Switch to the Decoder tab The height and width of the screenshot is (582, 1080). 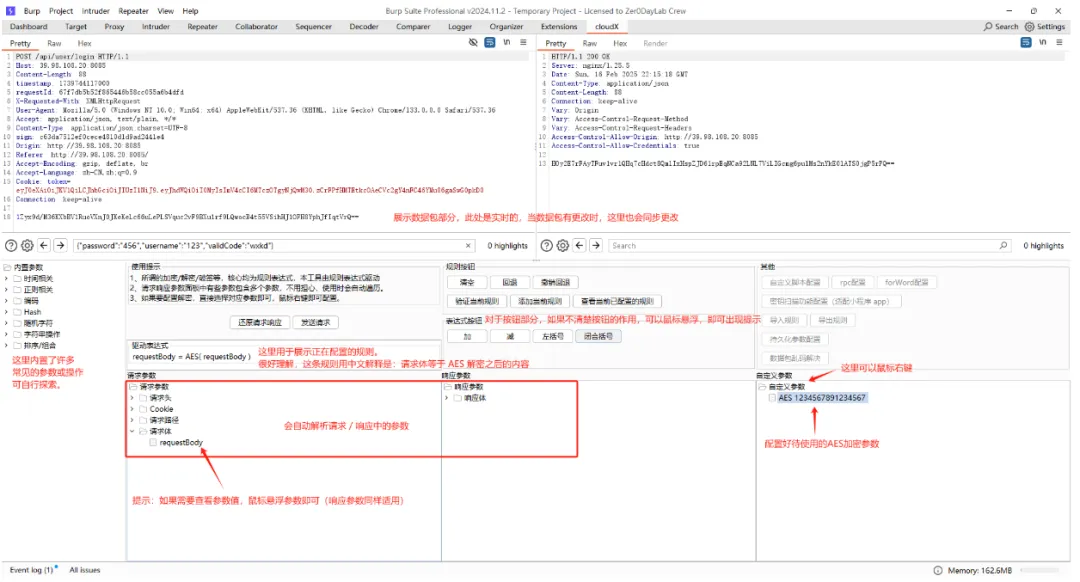coord(364,26)
